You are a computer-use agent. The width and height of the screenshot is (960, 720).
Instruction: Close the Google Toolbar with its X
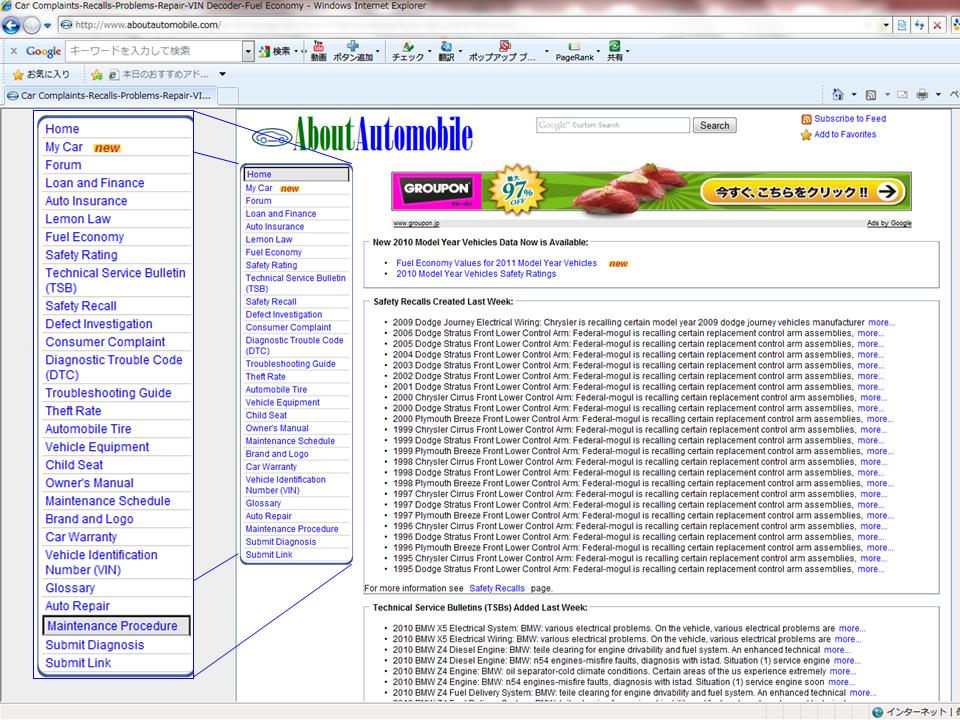(14, 51)
